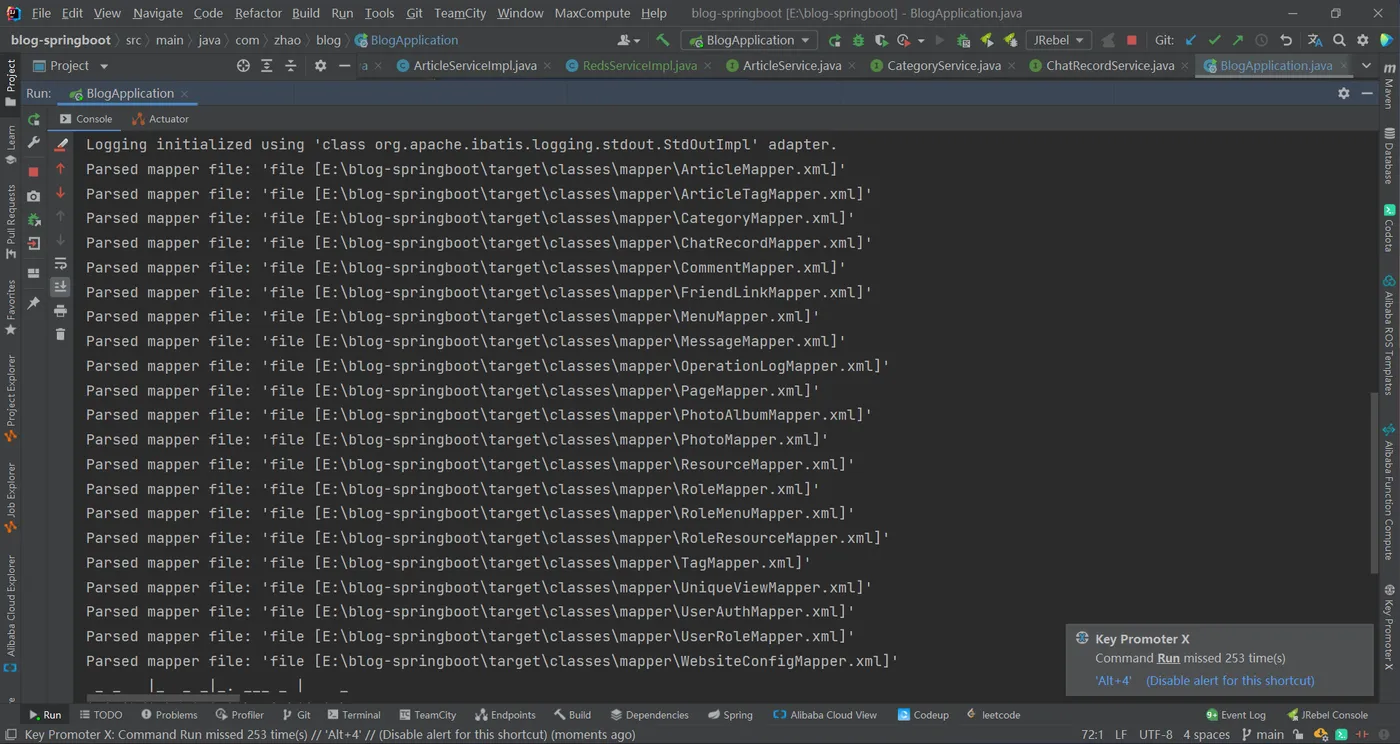Click trash clear all icon in console

pos(61,334)
